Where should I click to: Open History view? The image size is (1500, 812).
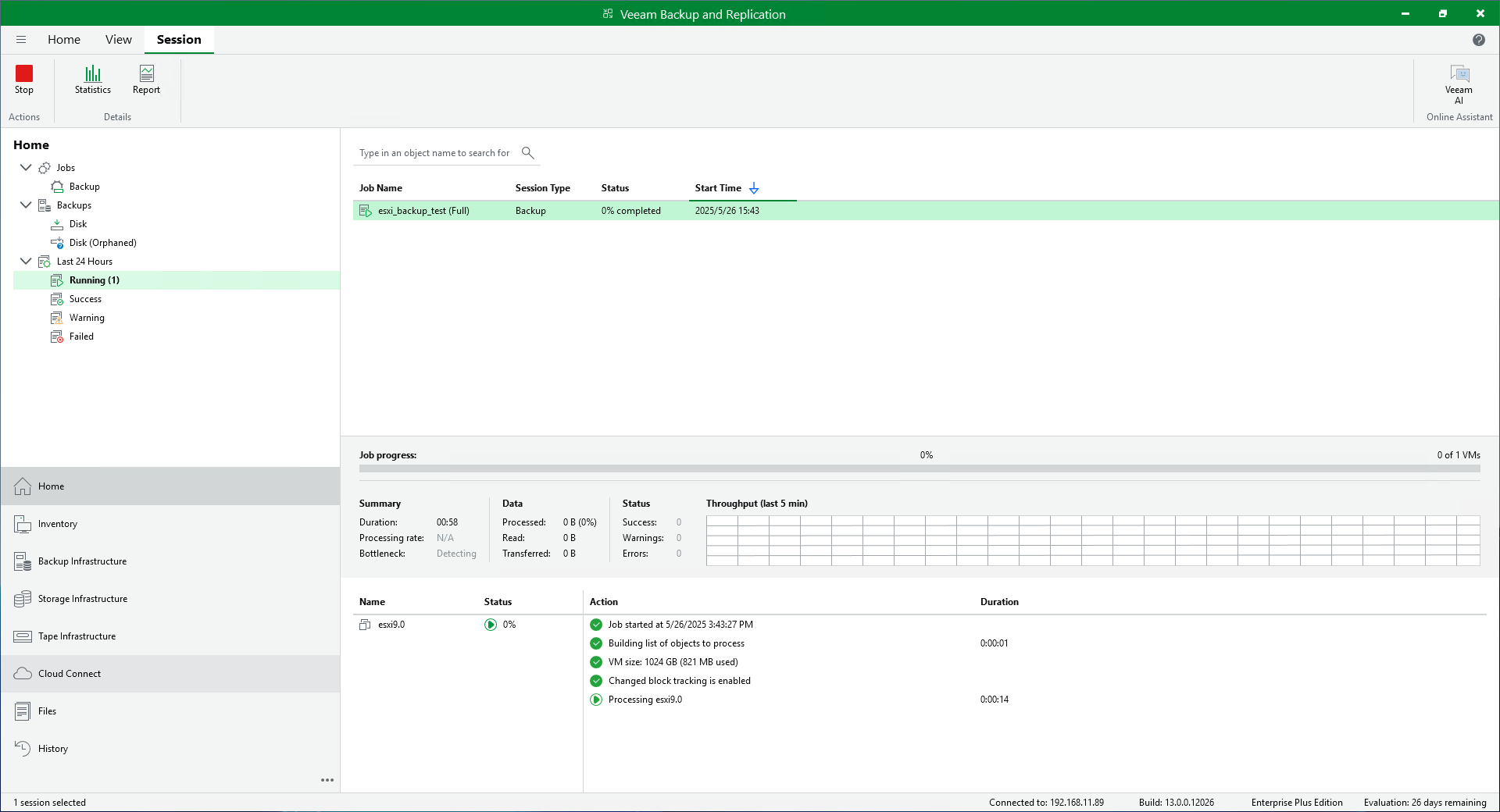click(170, 749)
